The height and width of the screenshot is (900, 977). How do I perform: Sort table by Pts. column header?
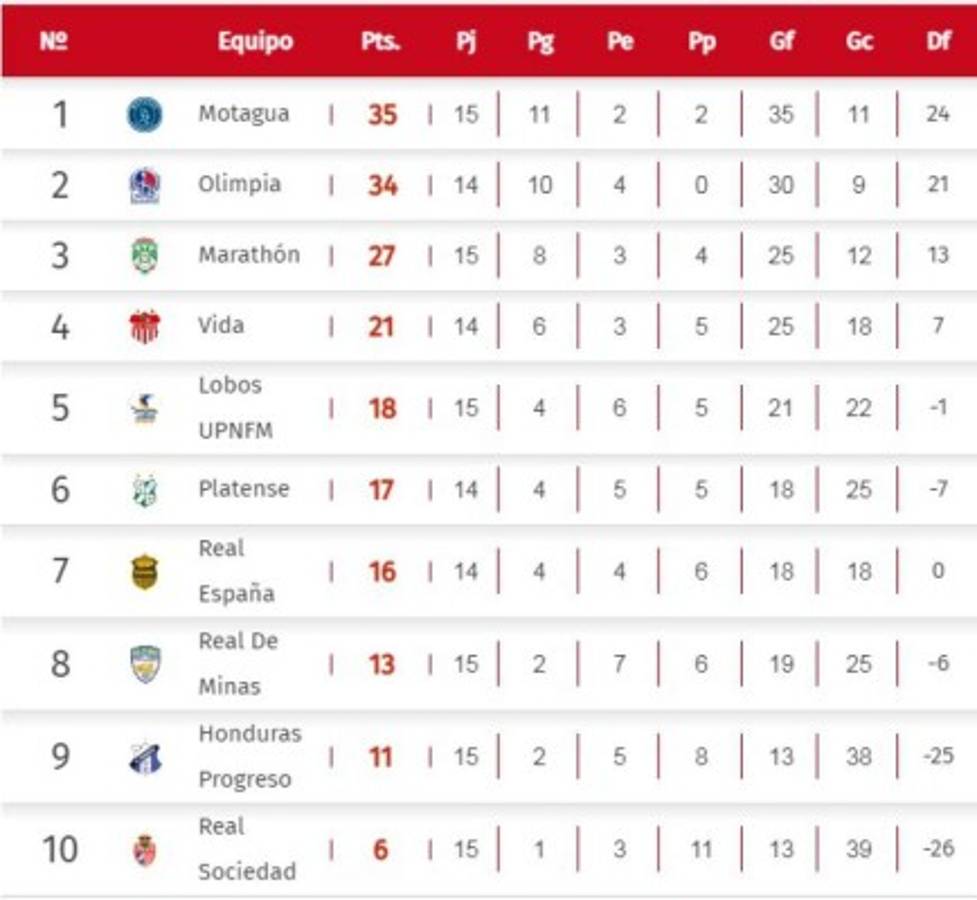[x=381, y=42]
